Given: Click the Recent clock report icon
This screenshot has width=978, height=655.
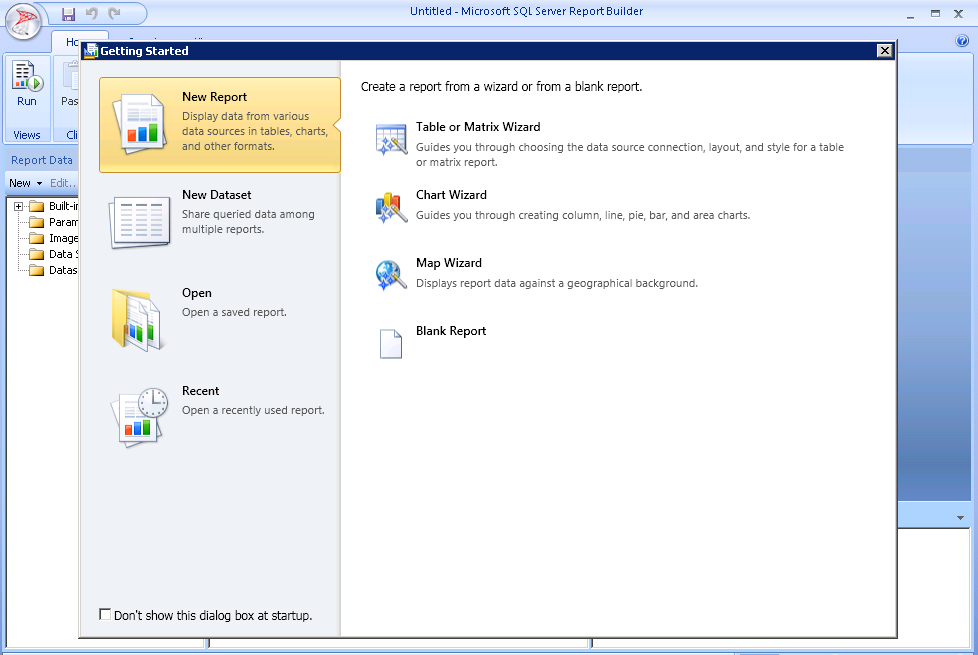Looking at the screenshot, I should click(140, 417).
